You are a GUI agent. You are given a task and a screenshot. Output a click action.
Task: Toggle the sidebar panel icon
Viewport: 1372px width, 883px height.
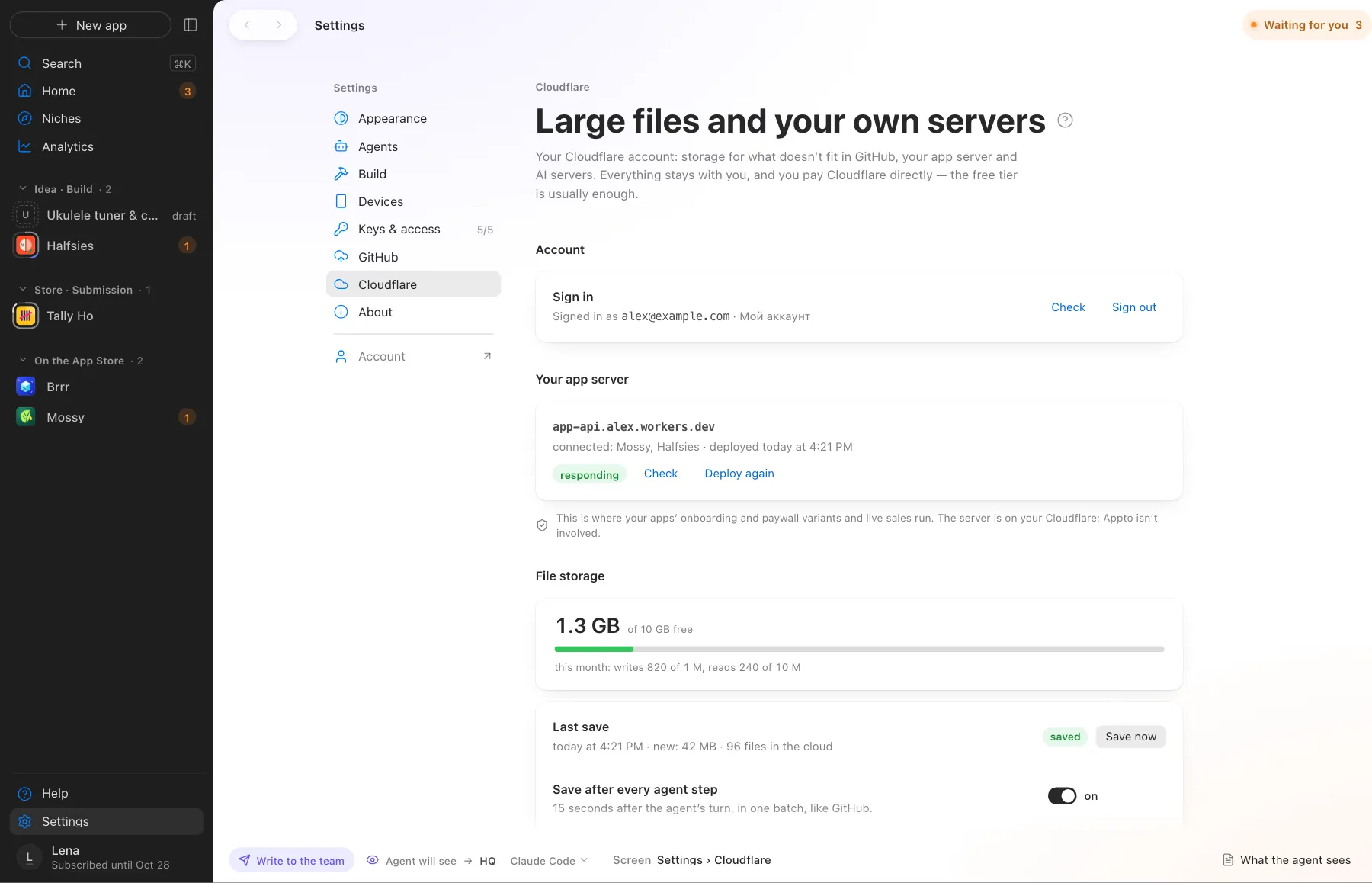191,25
